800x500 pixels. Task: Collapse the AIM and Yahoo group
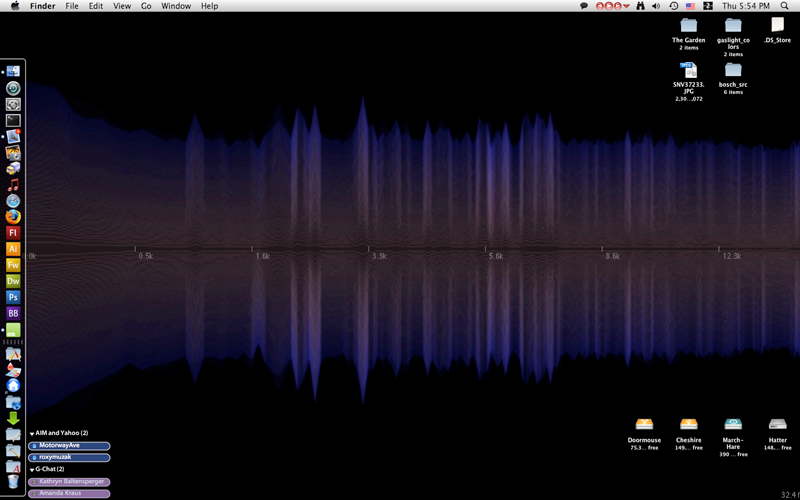pyautogui.click(x=32, y=433)
